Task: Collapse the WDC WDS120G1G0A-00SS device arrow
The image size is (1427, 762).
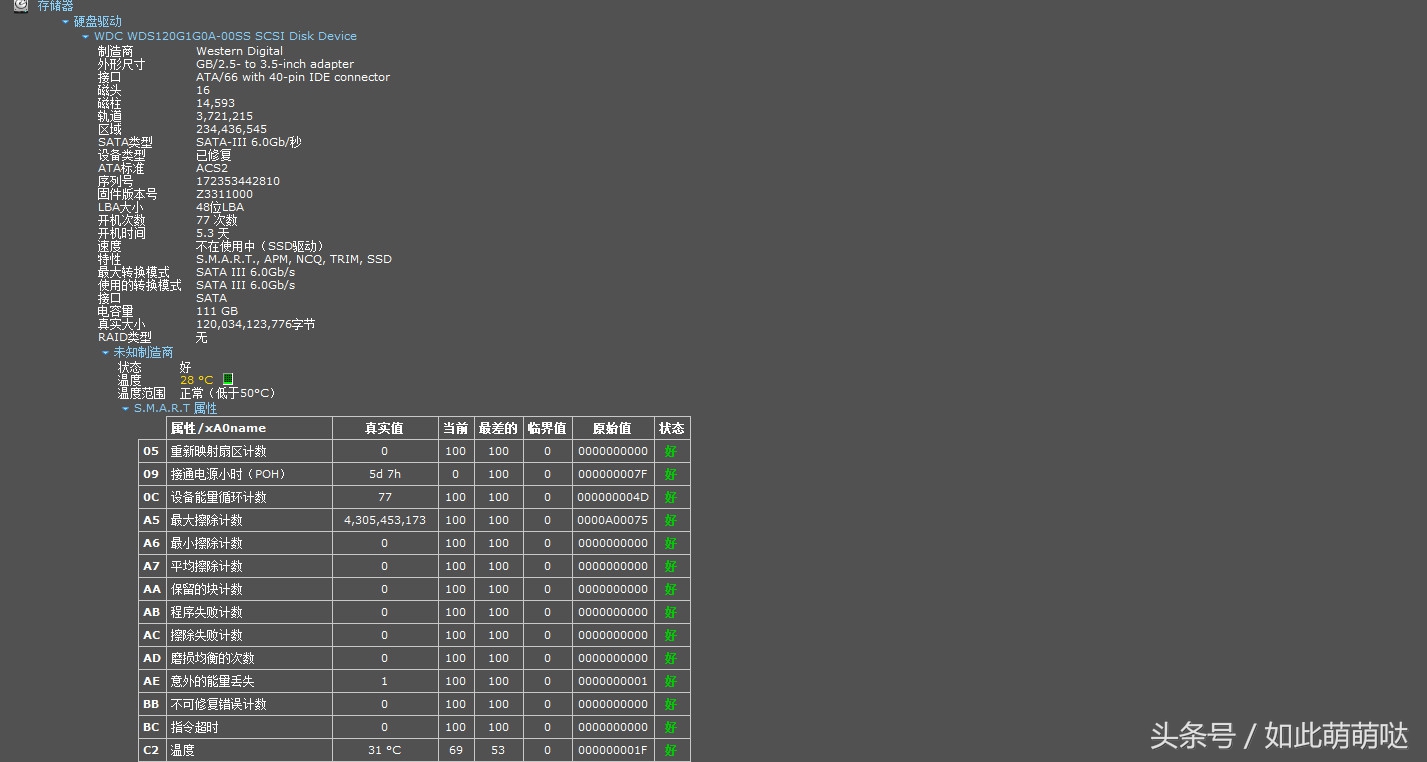Action: coord(86,36)
